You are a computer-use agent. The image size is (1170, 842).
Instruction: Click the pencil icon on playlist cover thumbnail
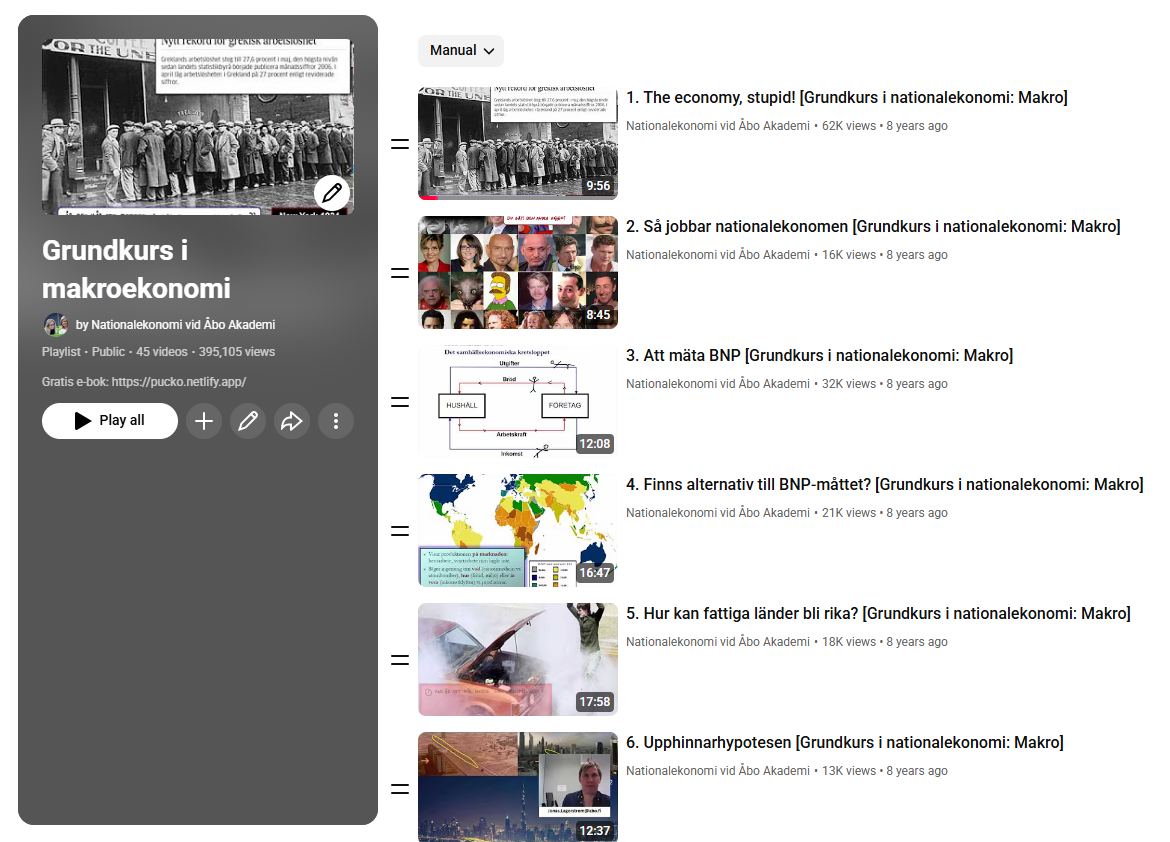332,192
